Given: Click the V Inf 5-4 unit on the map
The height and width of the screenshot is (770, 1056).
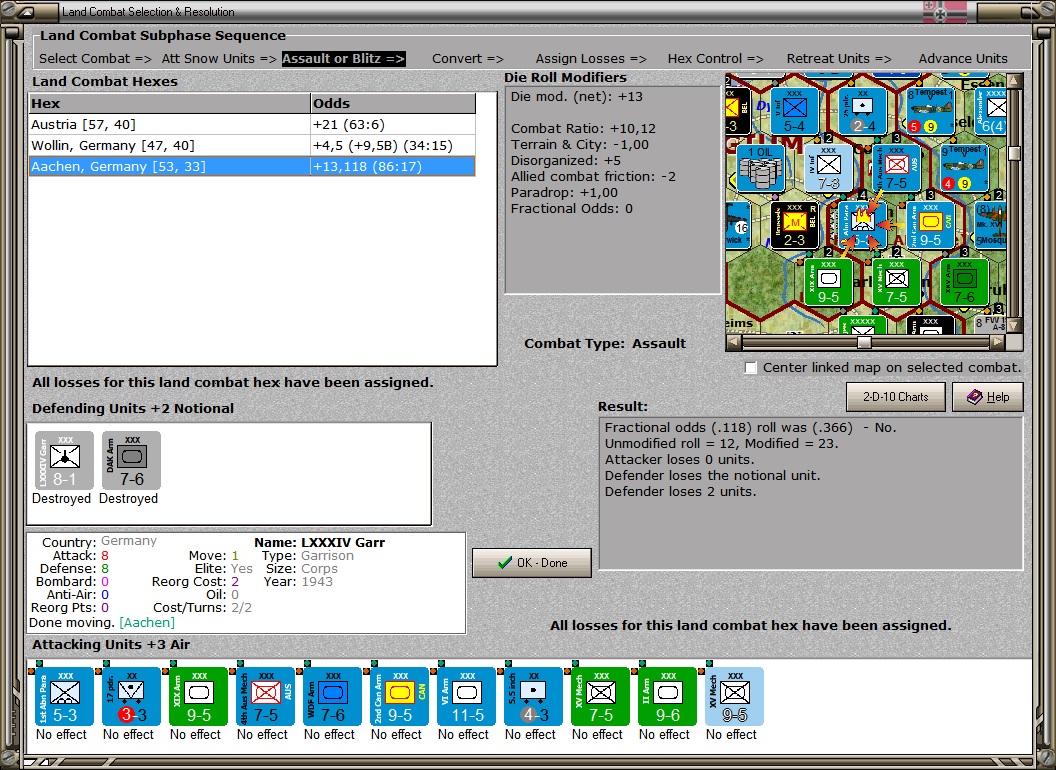Looking at the screenshot, I should point(795,111).
